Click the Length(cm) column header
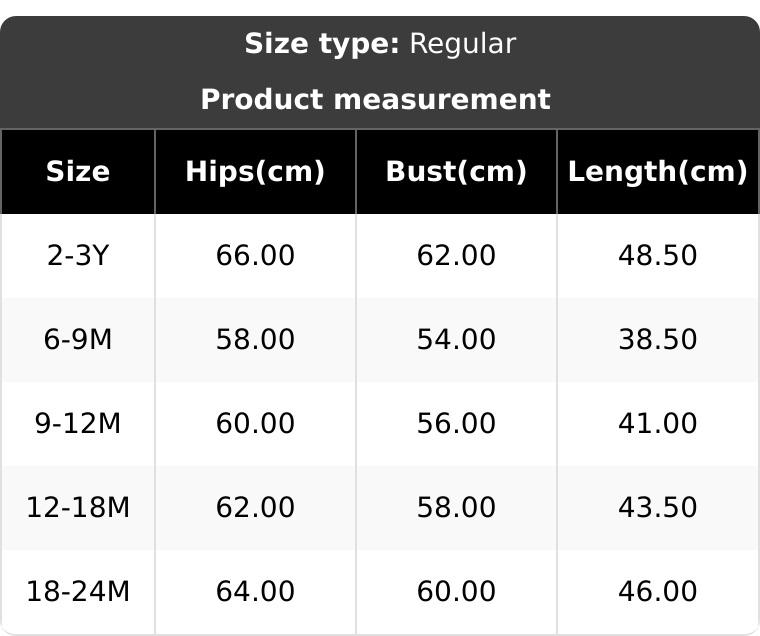This screenshot has height=636, width=760. click(657, 172)
